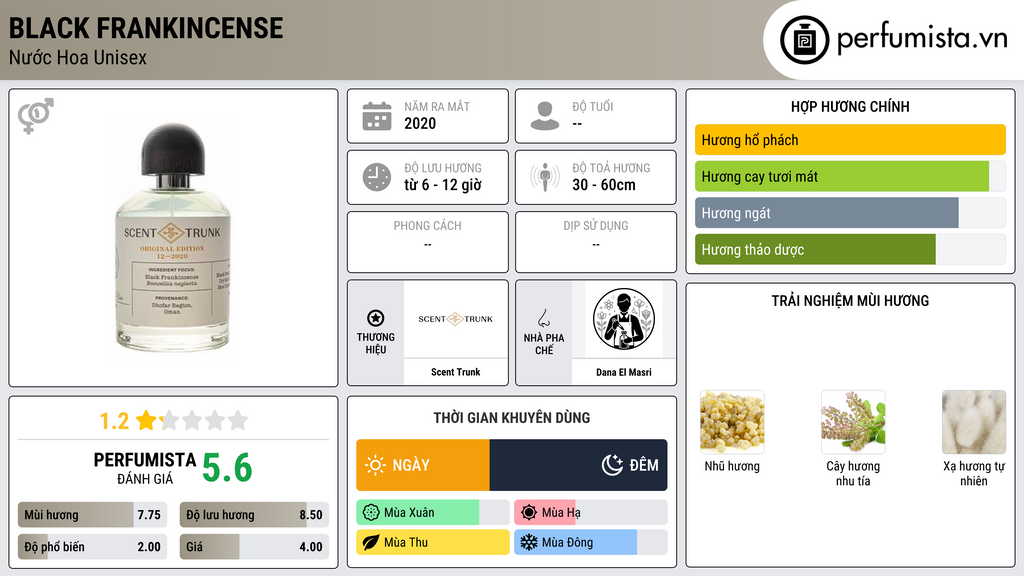Click the Mùa Thu season bar
The width and height of the screenshot is (1024, 576).
(432, 542)
